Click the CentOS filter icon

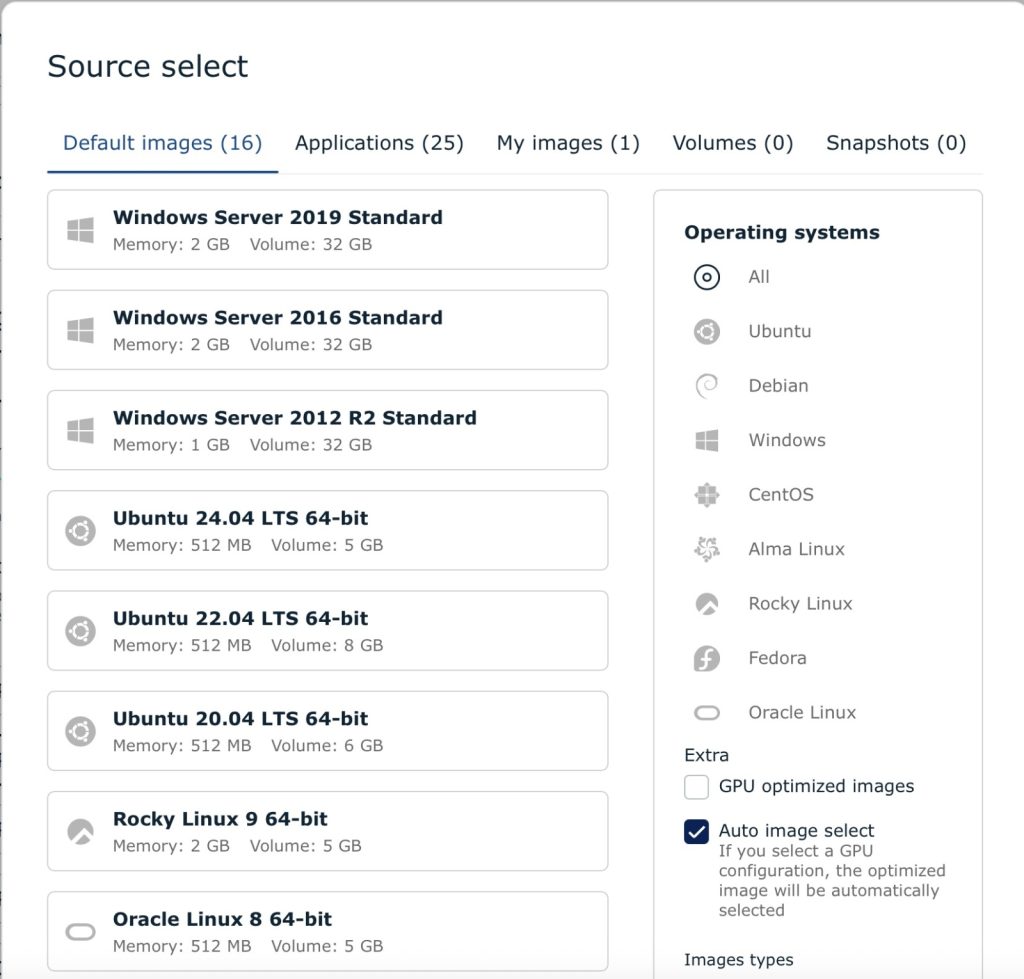[707, 494]
